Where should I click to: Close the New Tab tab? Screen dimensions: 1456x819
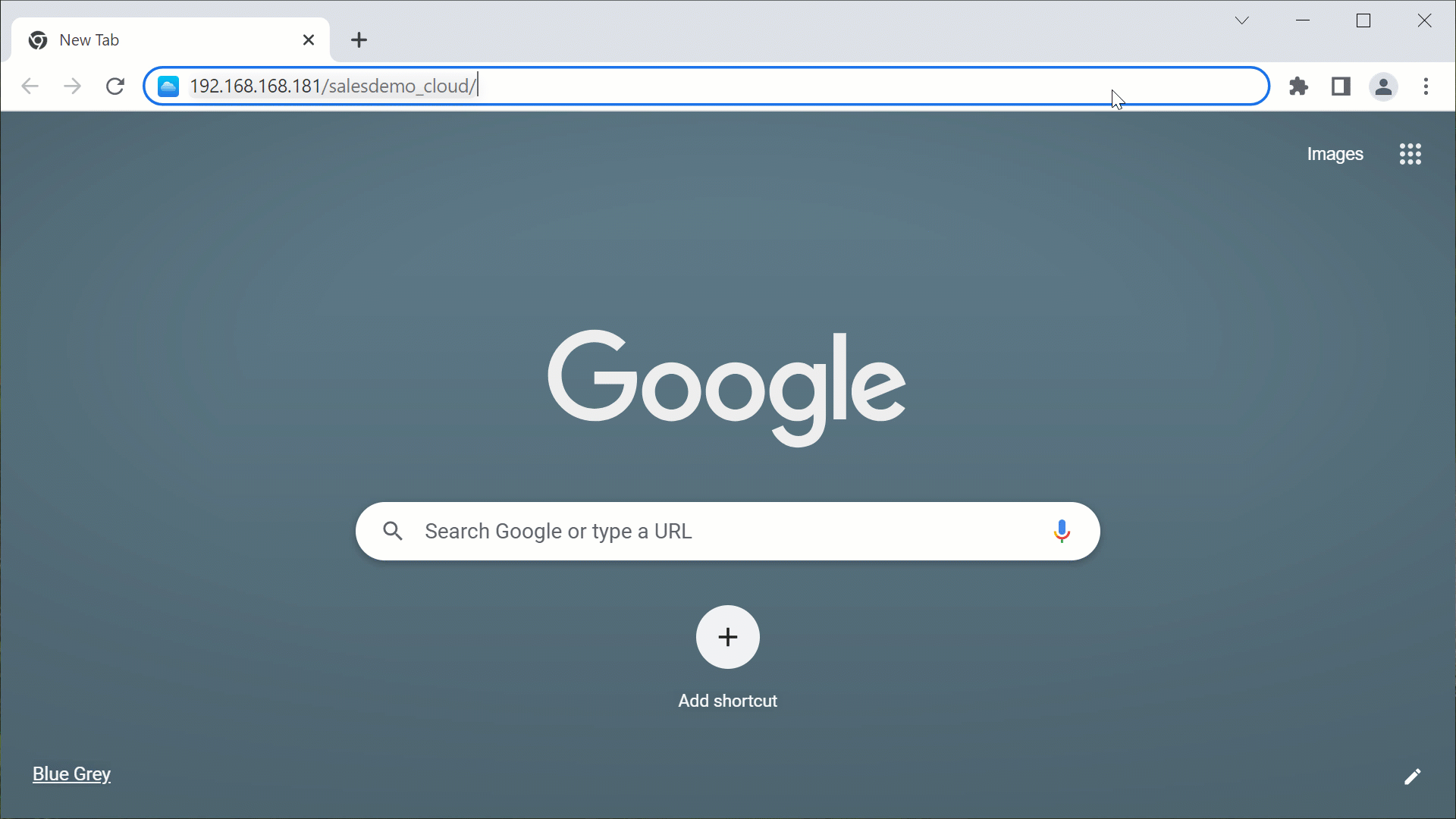coord(309,40)
